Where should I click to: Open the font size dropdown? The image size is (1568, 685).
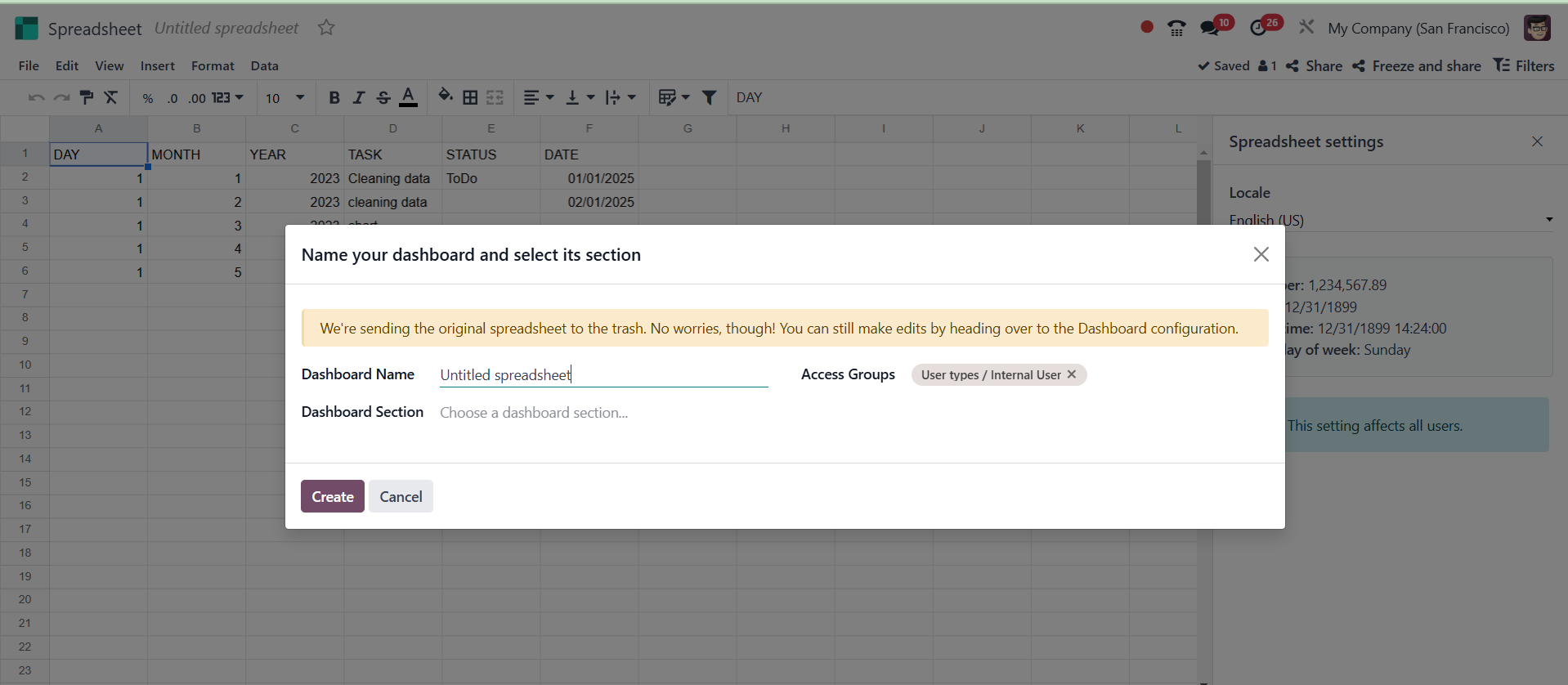click(x=300, y=98)
